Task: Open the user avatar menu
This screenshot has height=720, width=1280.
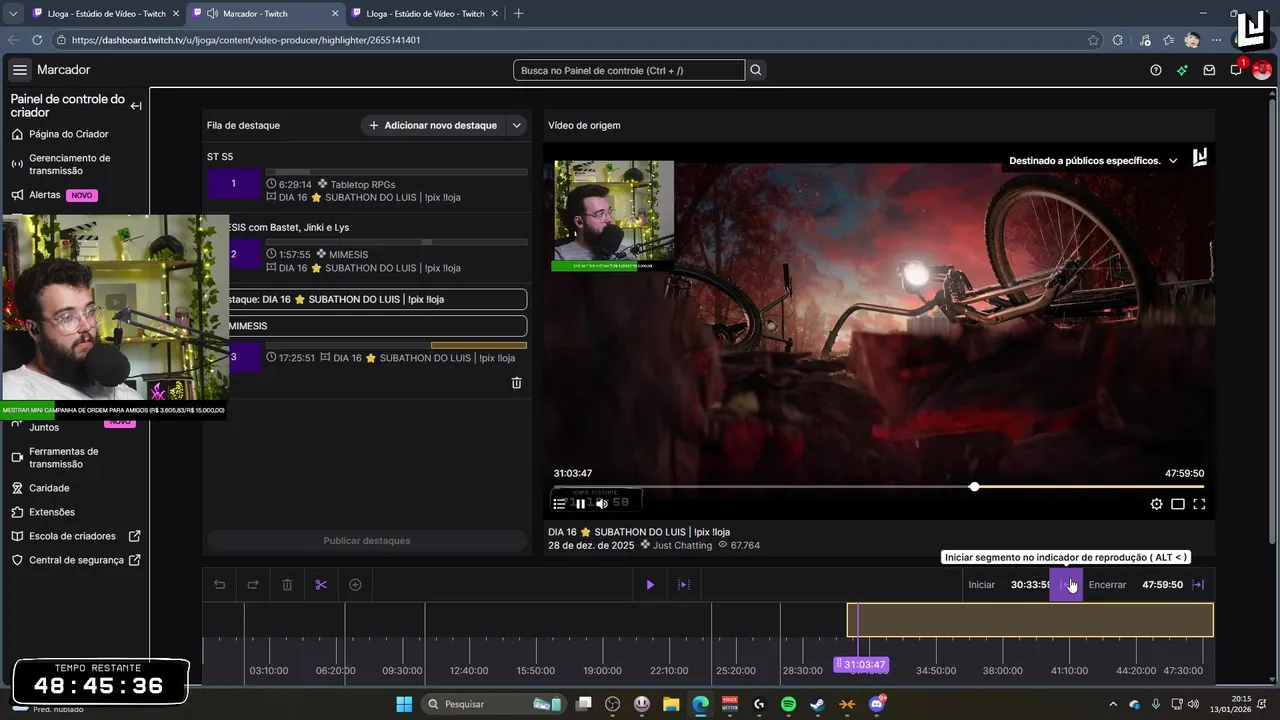Action: click(x=1262, y=70)
